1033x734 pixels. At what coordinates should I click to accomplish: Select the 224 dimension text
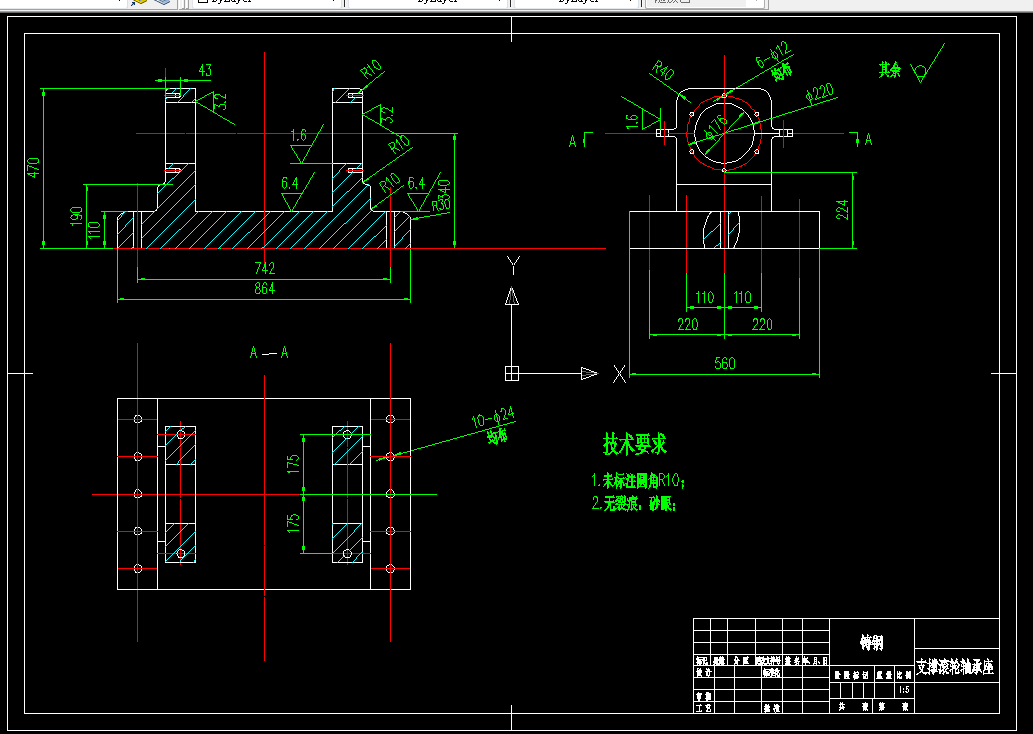[843, 210]
